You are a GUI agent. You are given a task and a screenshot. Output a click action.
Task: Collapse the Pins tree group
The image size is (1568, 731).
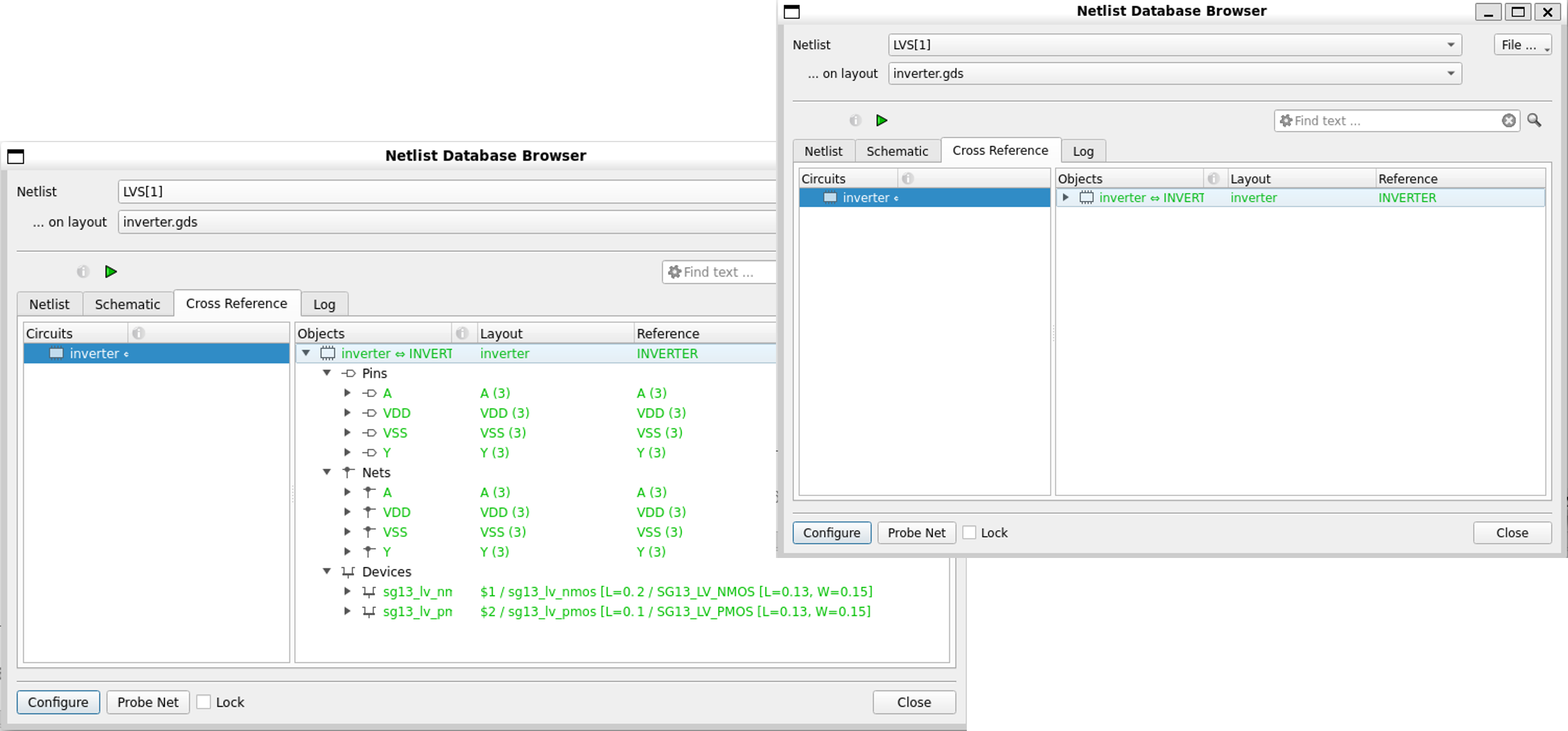[x=327, y=373]
